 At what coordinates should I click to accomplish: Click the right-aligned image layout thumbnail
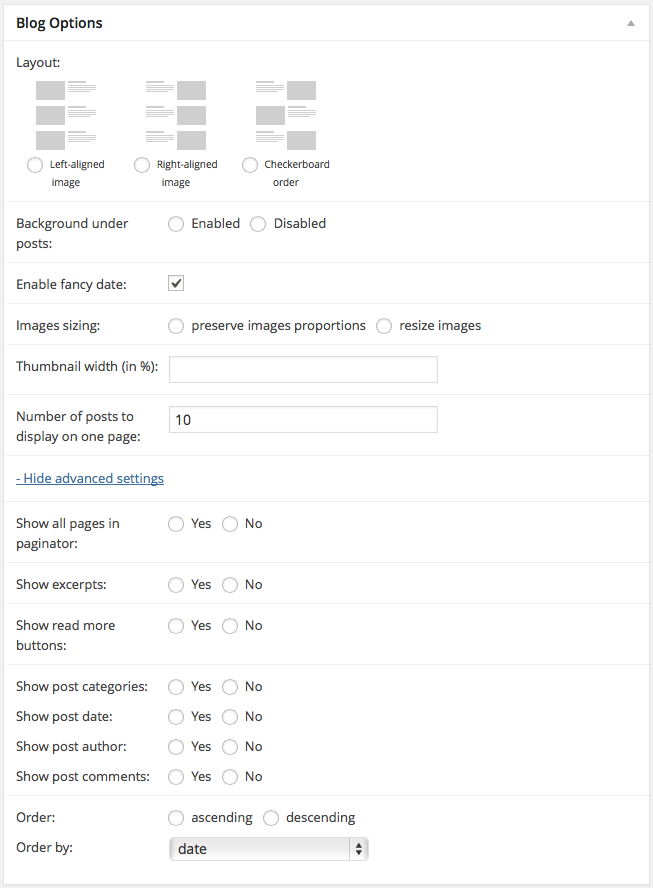pyautogui.click(x=176, y=115)
